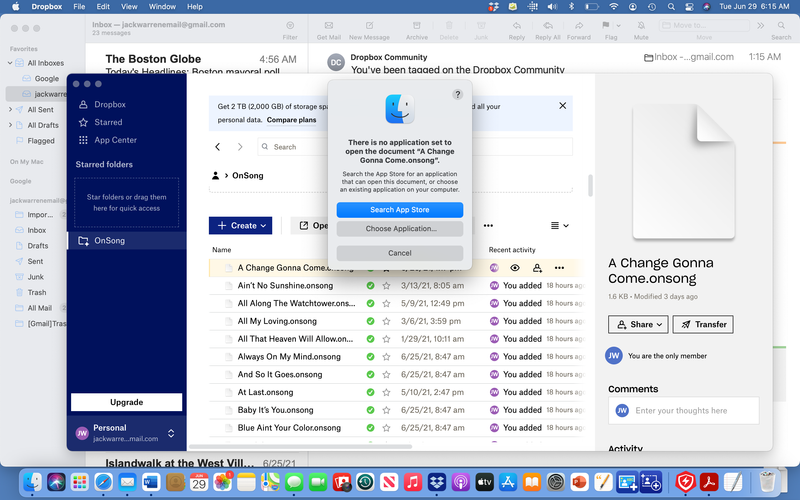Open the more options ellipsis on selected row
The height and width of the screenshot is (500, 800).
coord(559,268)
